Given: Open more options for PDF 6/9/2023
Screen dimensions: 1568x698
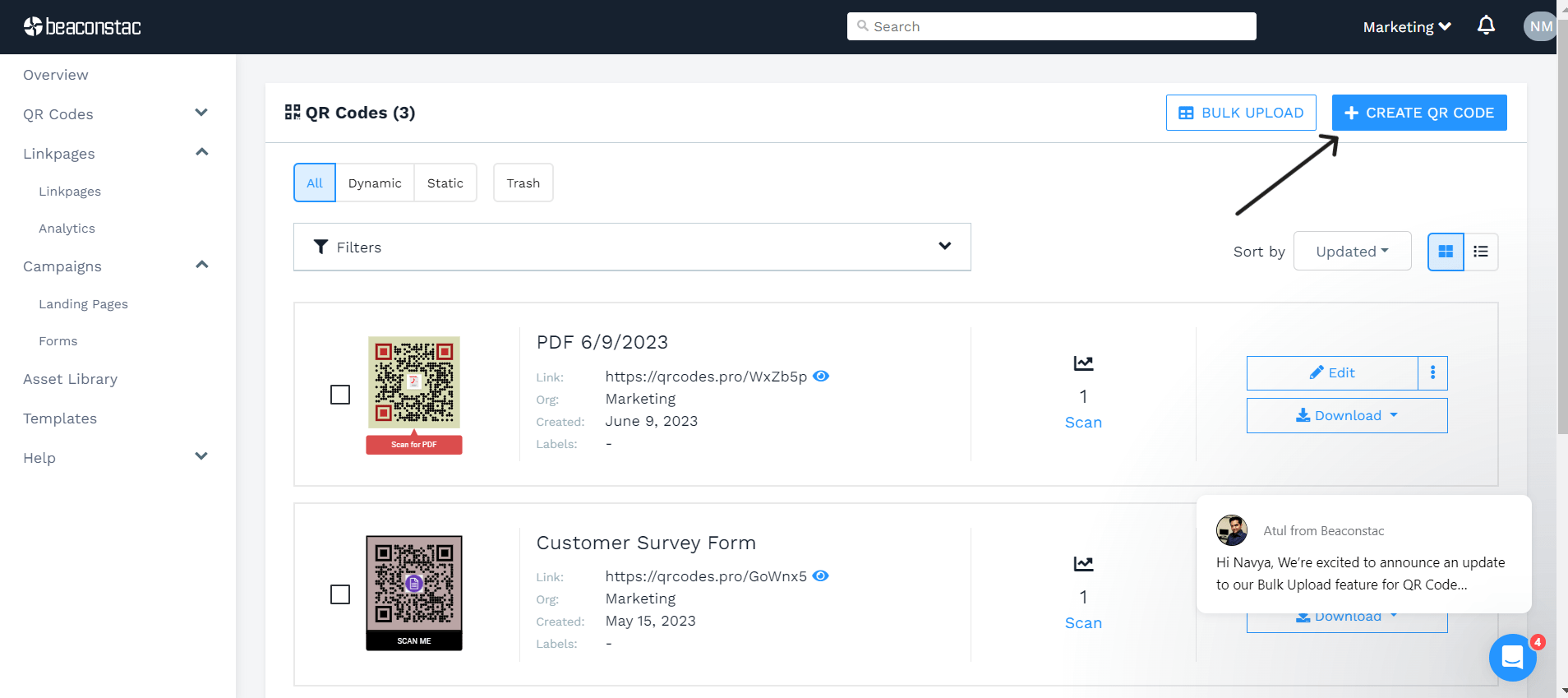Looking at the screenshot, I should click(1432, 373).
